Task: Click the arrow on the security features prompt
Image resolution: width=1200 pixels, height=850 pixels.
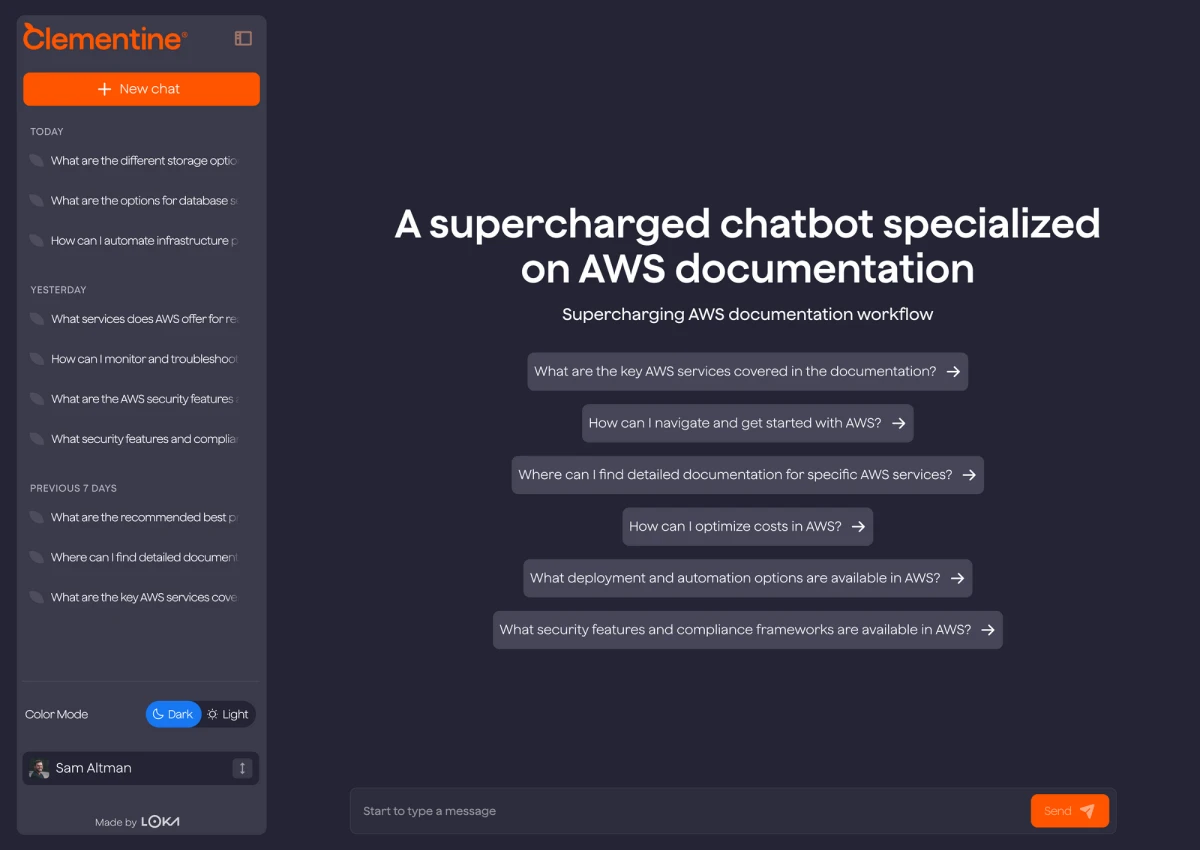Action: coord(987,629)
